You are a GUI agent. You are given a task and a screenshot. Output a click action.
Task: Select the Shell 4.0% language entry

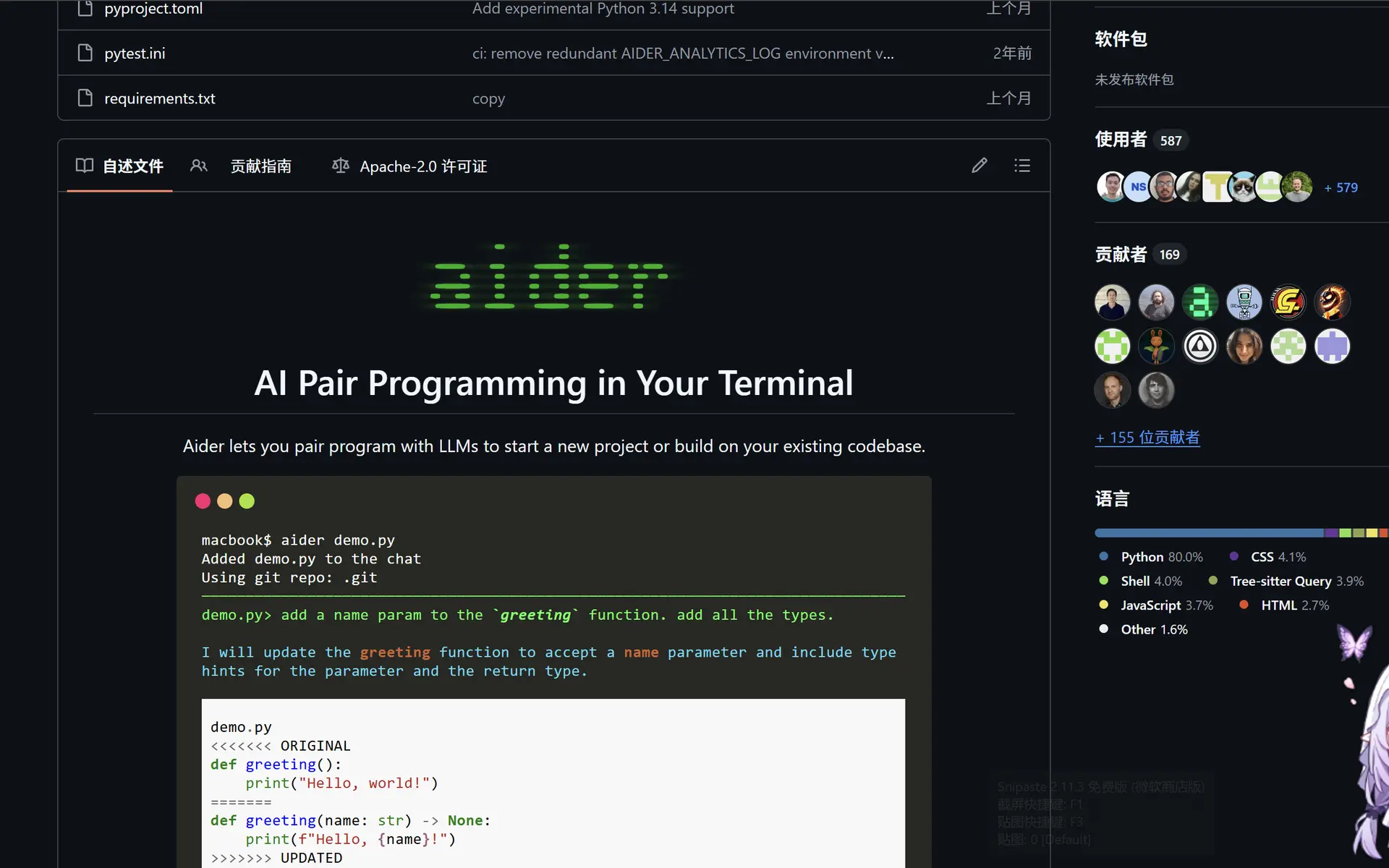pyautogui.click(x=1140, y=581)
